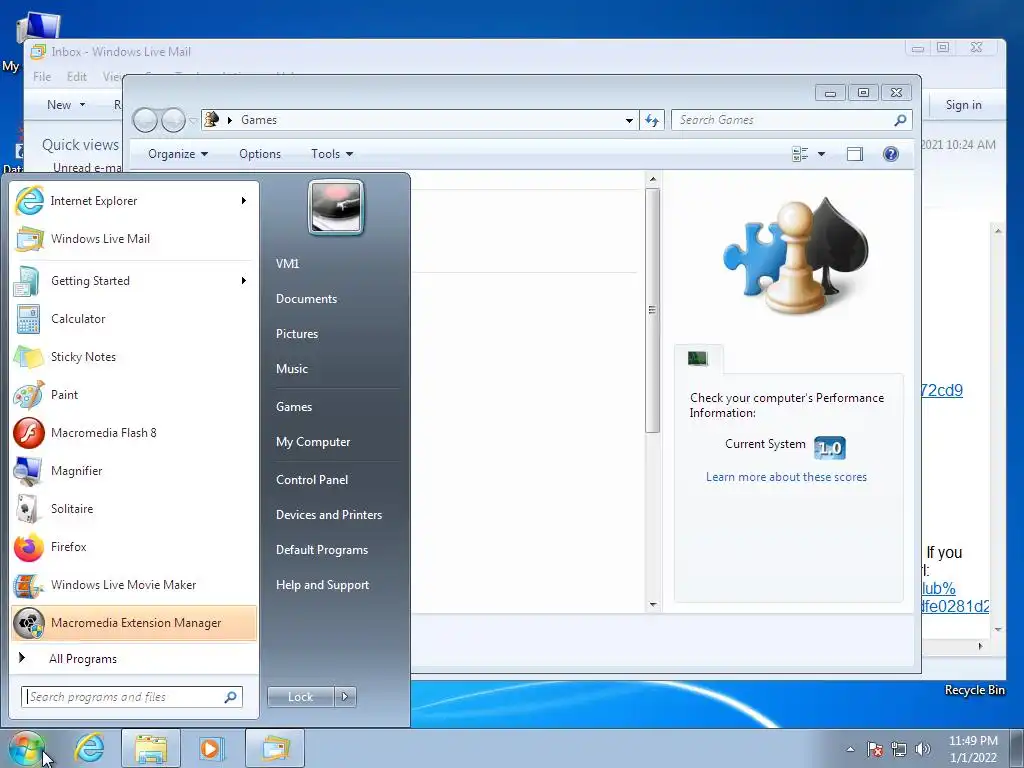Click the Back button in Games window
Screen dimensions: 1024x768
[145, 120]
